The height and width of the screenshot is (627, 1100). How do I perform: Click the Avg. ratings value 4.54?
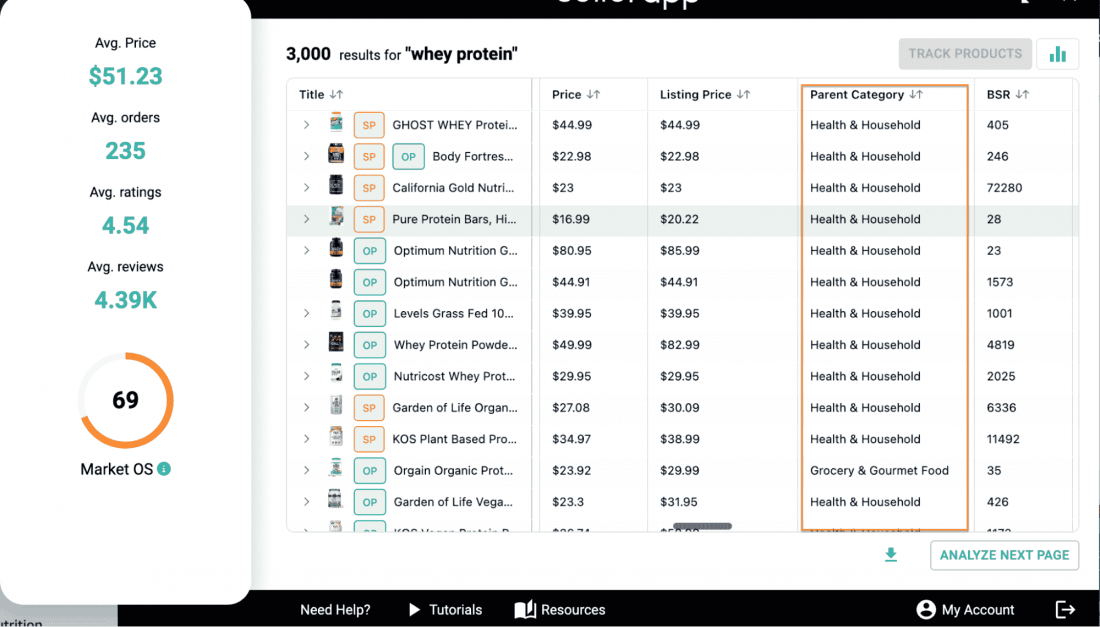tap(126, 226)
